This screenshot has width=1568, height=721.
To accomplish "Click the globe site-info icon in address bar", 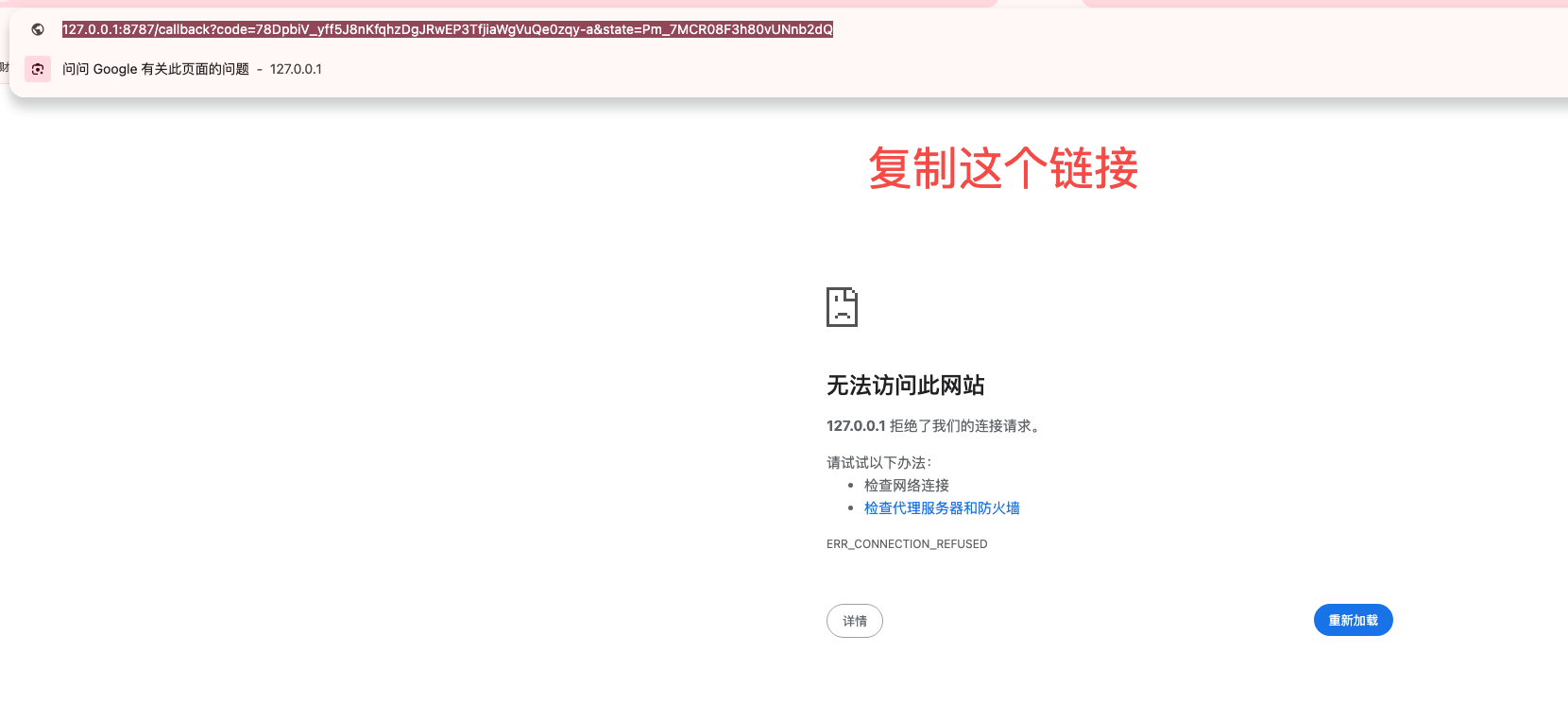I will click(x=38, y=29).
